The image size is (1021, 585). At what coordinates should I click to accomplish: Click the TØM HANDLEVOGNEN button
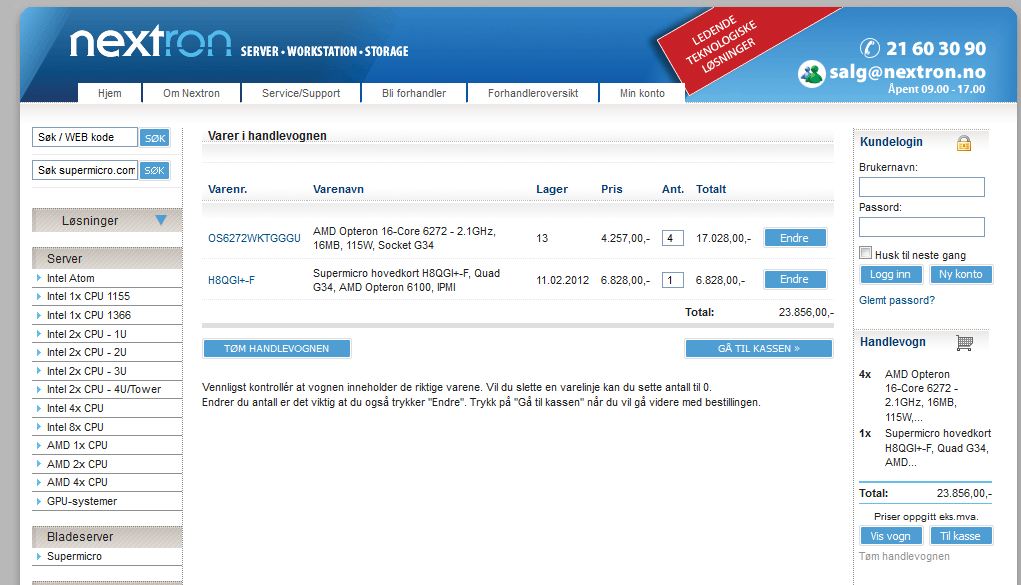277,349
